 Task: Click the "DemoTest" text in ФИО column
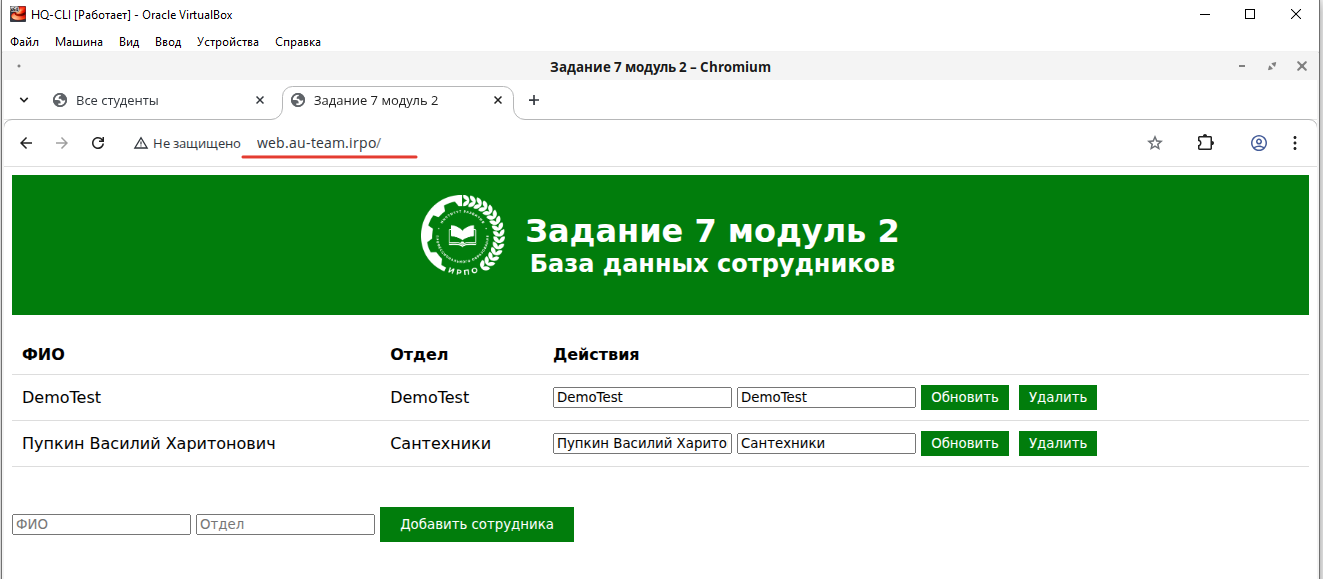tap(61, 397)
